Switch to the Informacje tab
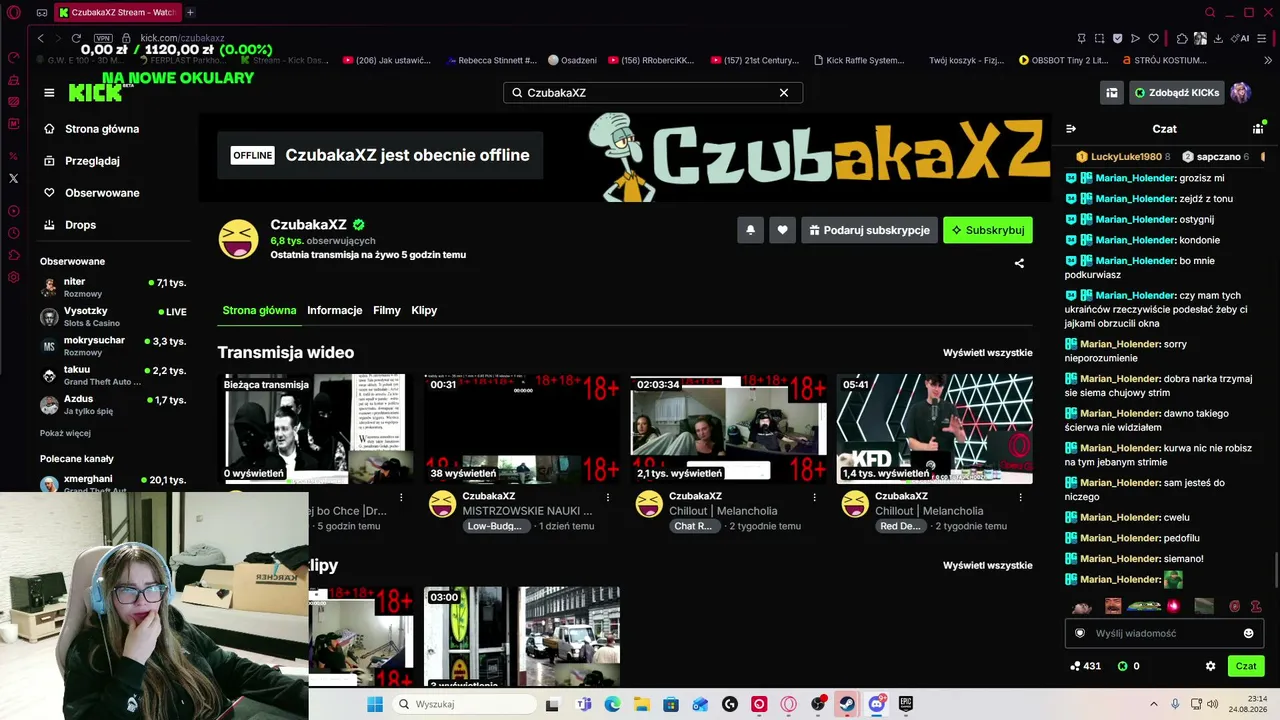The image size is (1280, 720). [x=335, y=310]
